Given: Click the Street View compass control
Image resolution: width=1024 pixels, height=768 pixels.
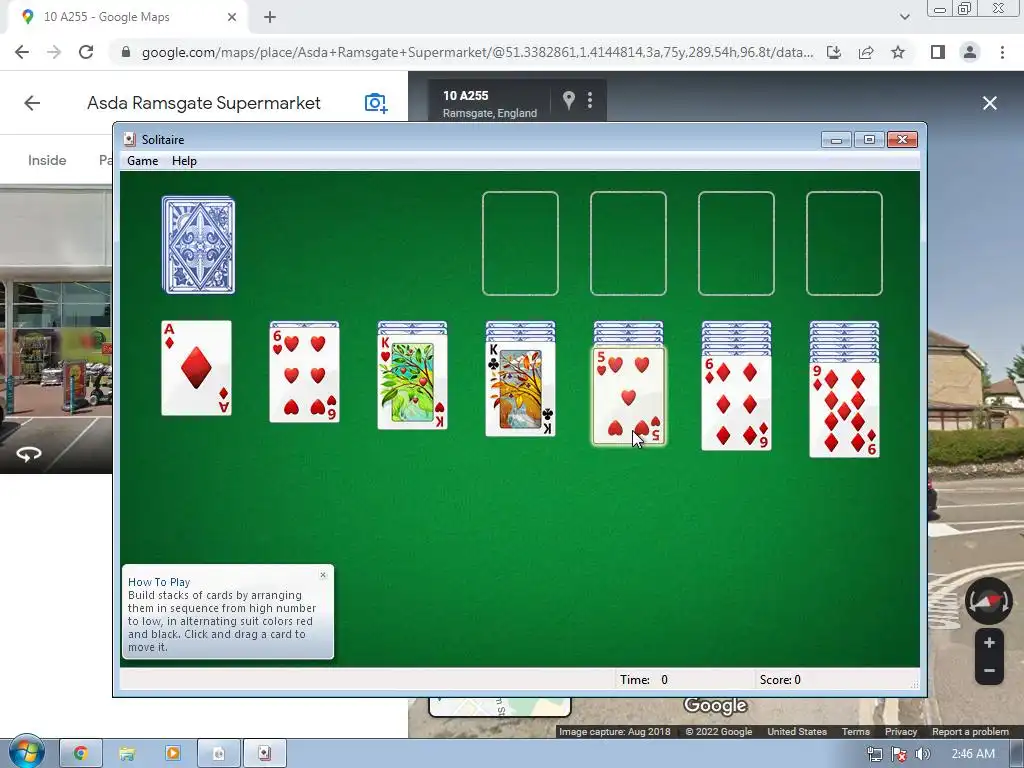Looking at the screenshot, I should pos(989,600).
